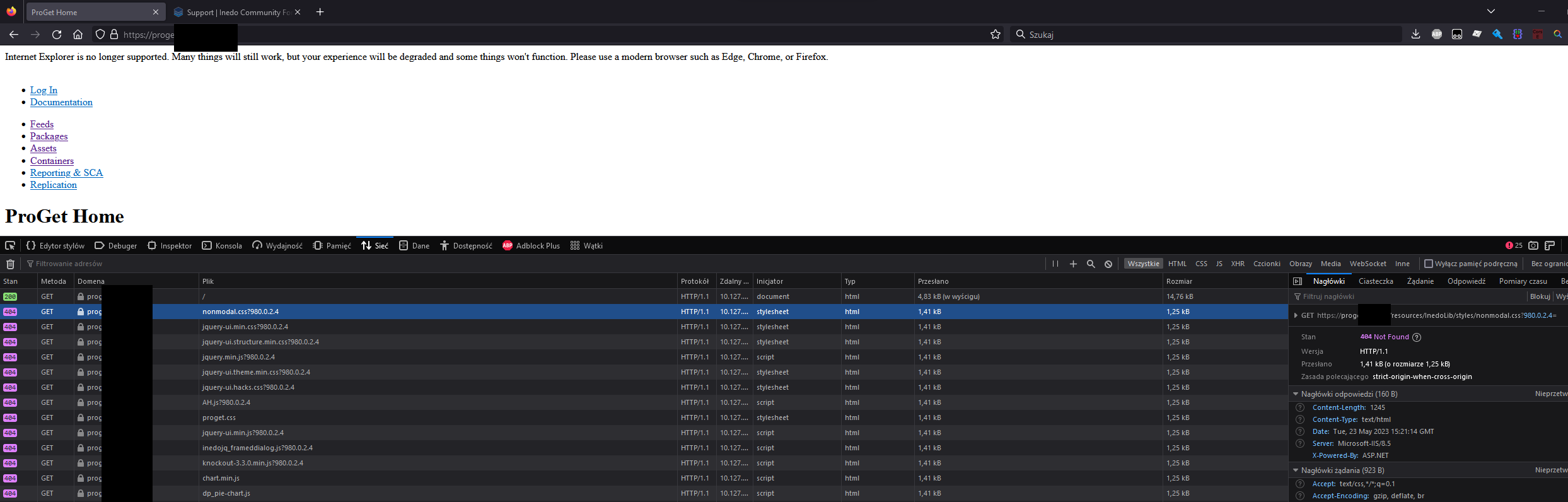Viewport: 1568px width, 502px height.
Task: Filter requests by Czcionki
Action: pyautogui.click(x=1267, y=264)
